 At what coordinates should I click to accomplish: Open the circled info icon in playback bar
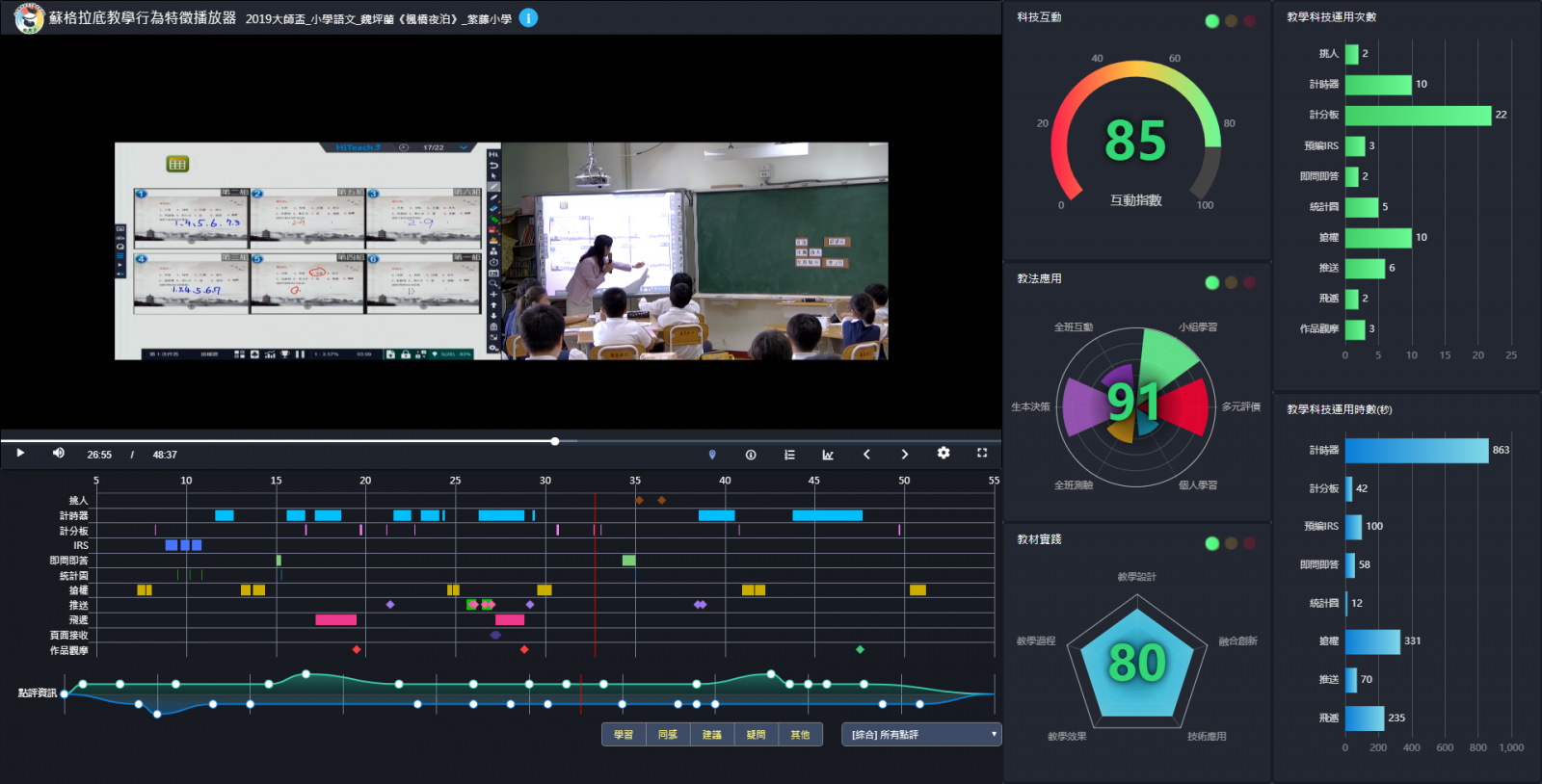point(751,455)
